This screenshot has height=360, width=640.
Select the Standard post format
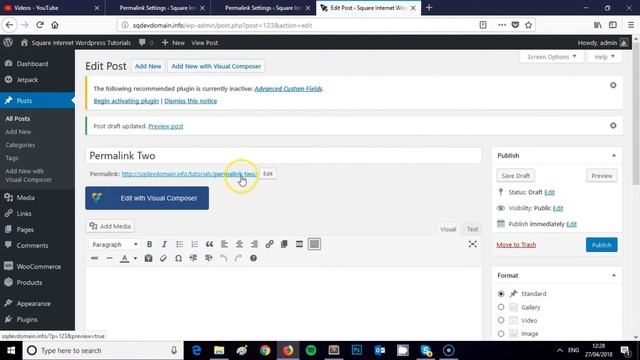coord(501,294)
